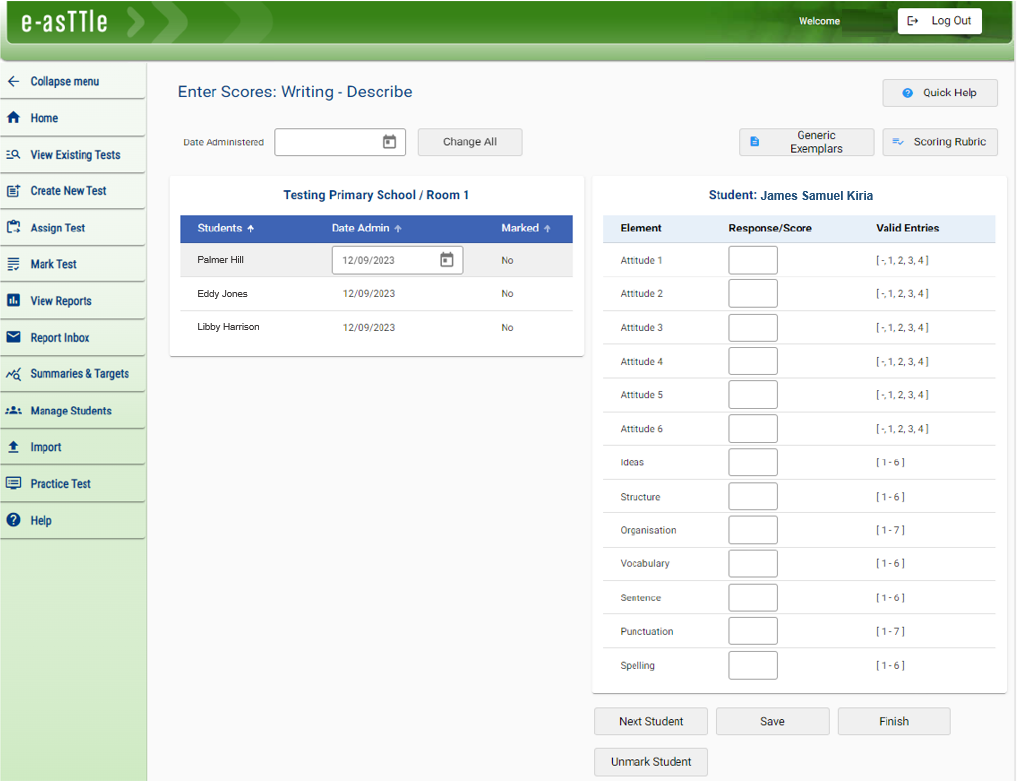
Task: Click the Next Student button
Action: click(x=651, y=722)
